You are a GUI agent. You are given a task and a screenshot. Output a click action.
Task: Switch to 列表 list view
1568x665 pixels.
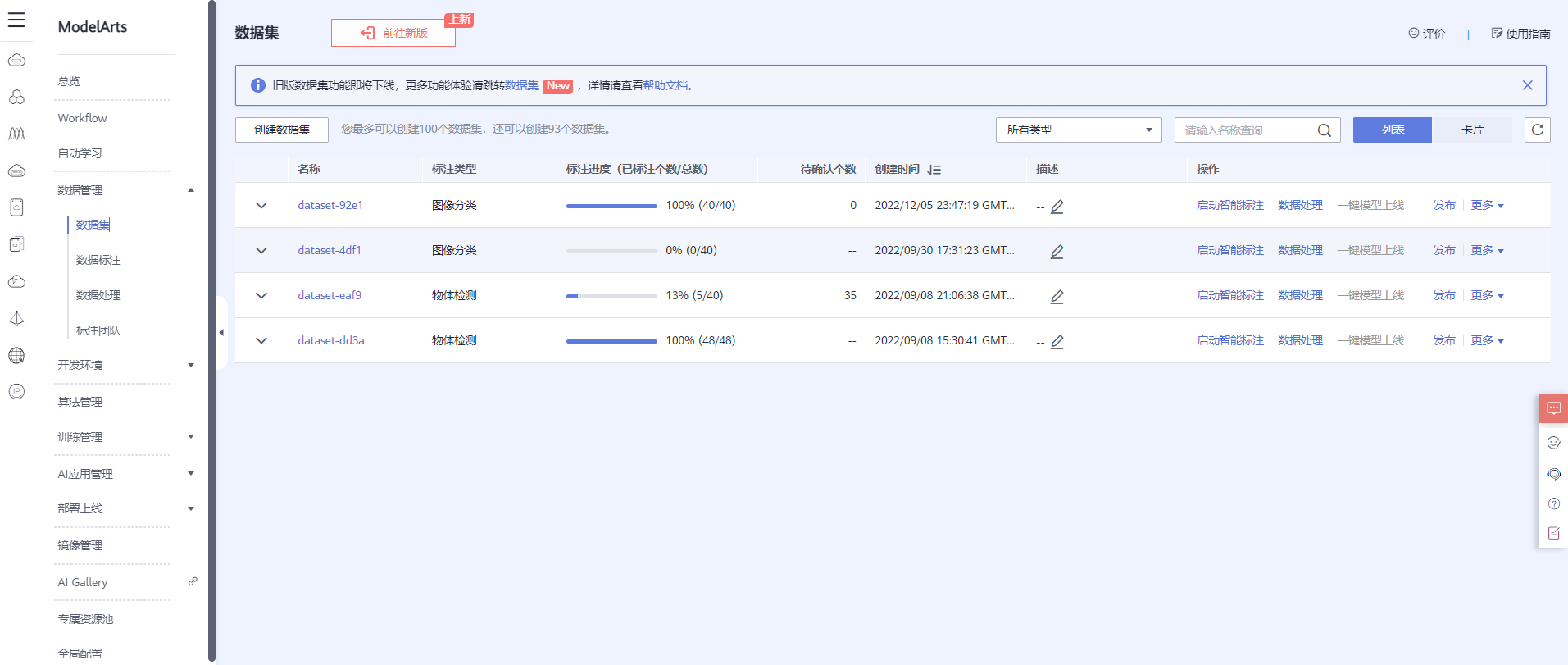click(1392, 130)
